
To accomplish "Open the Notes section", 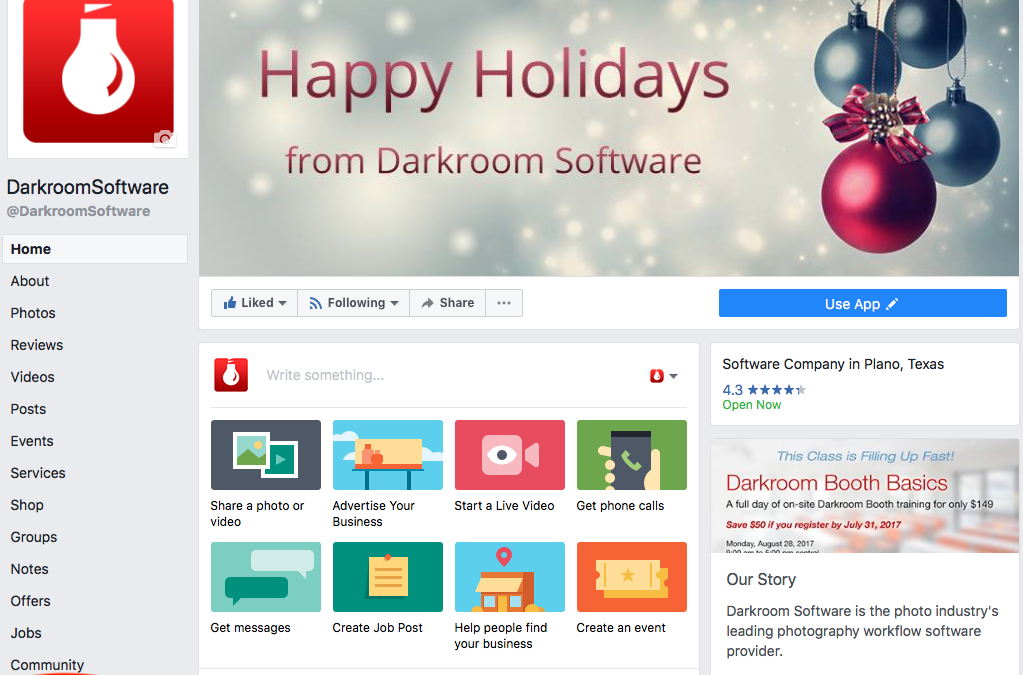I will [29, 569].
